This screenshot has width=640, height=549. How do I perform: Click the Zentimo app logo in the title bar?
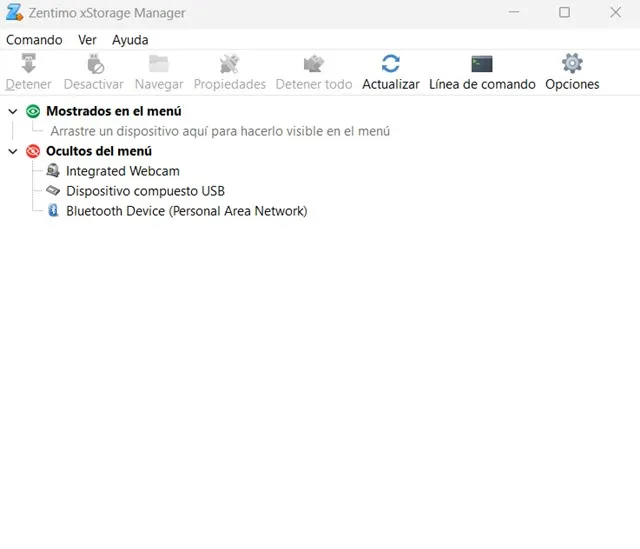14,12
